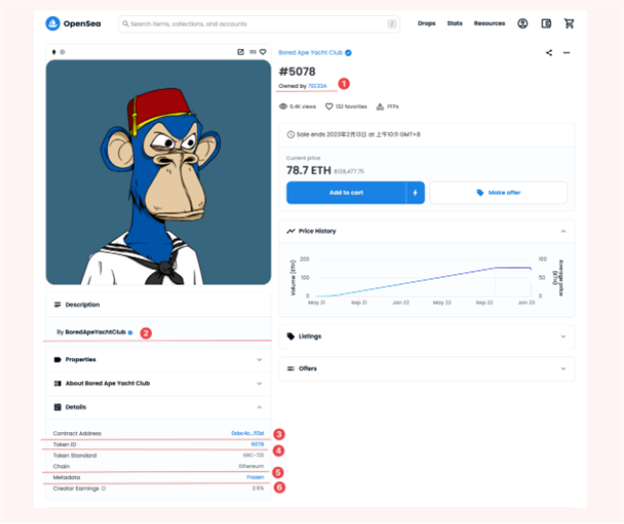The width and height of the screenshot is (624, 524).
Task: Click the Creator Earnings info icon
Action: click(103, 488)
